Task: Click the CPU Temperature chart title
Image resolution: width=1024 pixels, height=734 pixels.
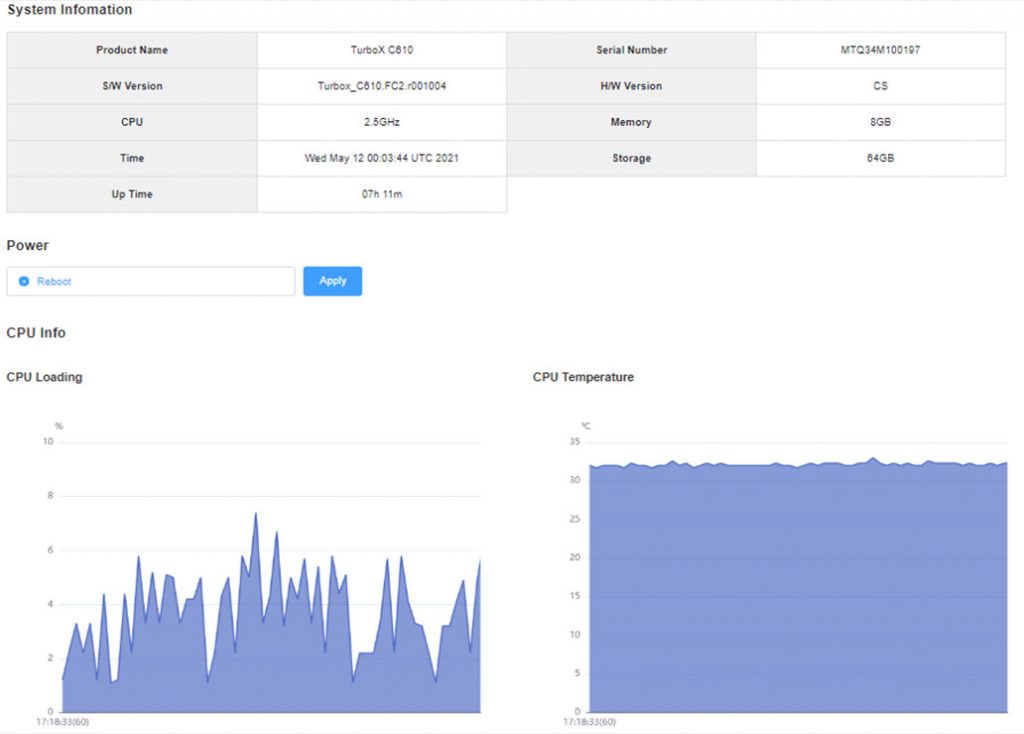Action: point(583,377)
